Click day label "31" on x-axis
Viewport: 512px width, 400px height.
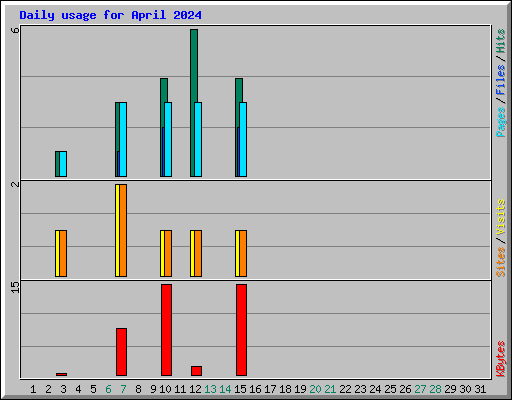pyautogui.click(x=480, y=389)
